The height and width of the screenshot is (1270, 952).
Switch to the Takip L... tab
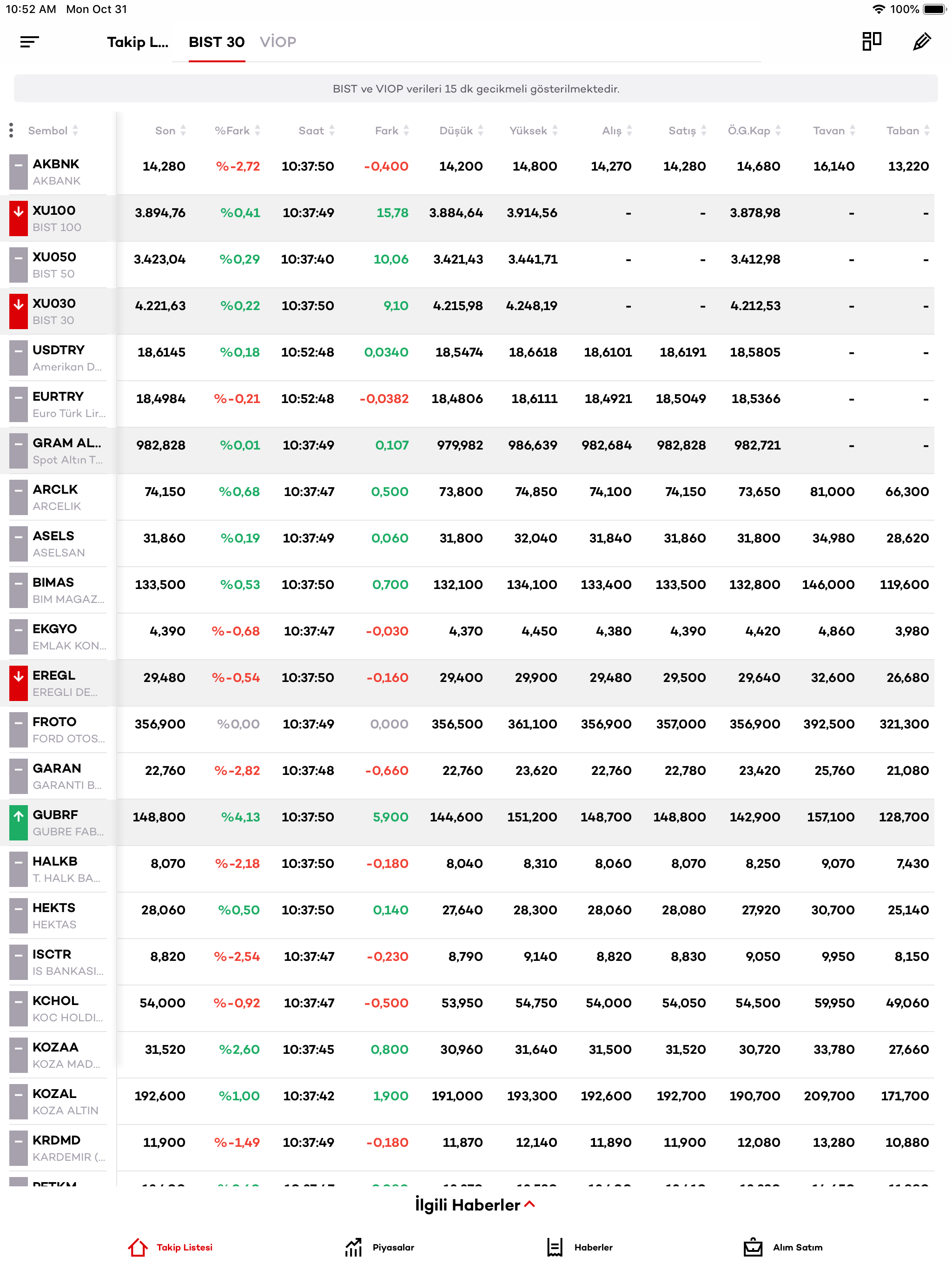coord(137,42)
